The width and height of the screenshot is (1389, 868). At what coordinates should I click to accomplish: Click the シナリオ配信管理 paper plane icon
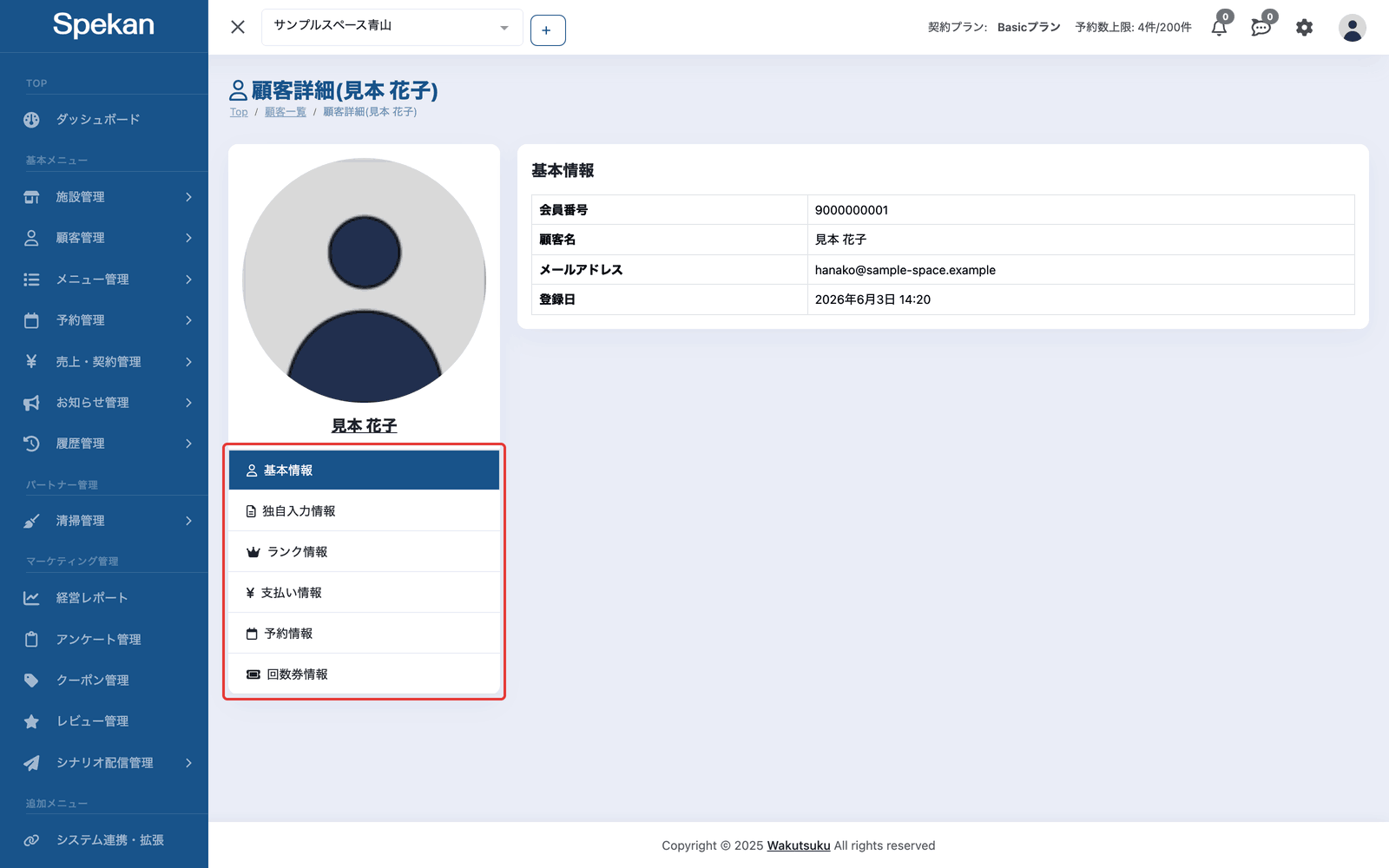pos(31,763)
